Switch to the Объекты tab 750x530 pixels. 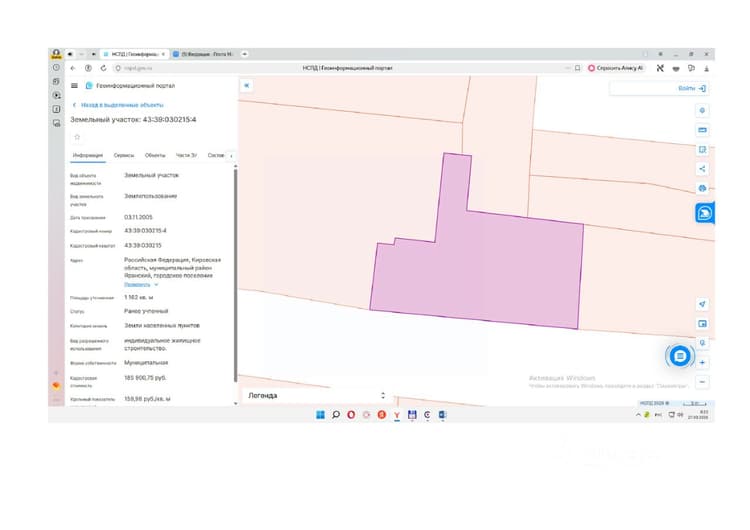pos(155,155)
